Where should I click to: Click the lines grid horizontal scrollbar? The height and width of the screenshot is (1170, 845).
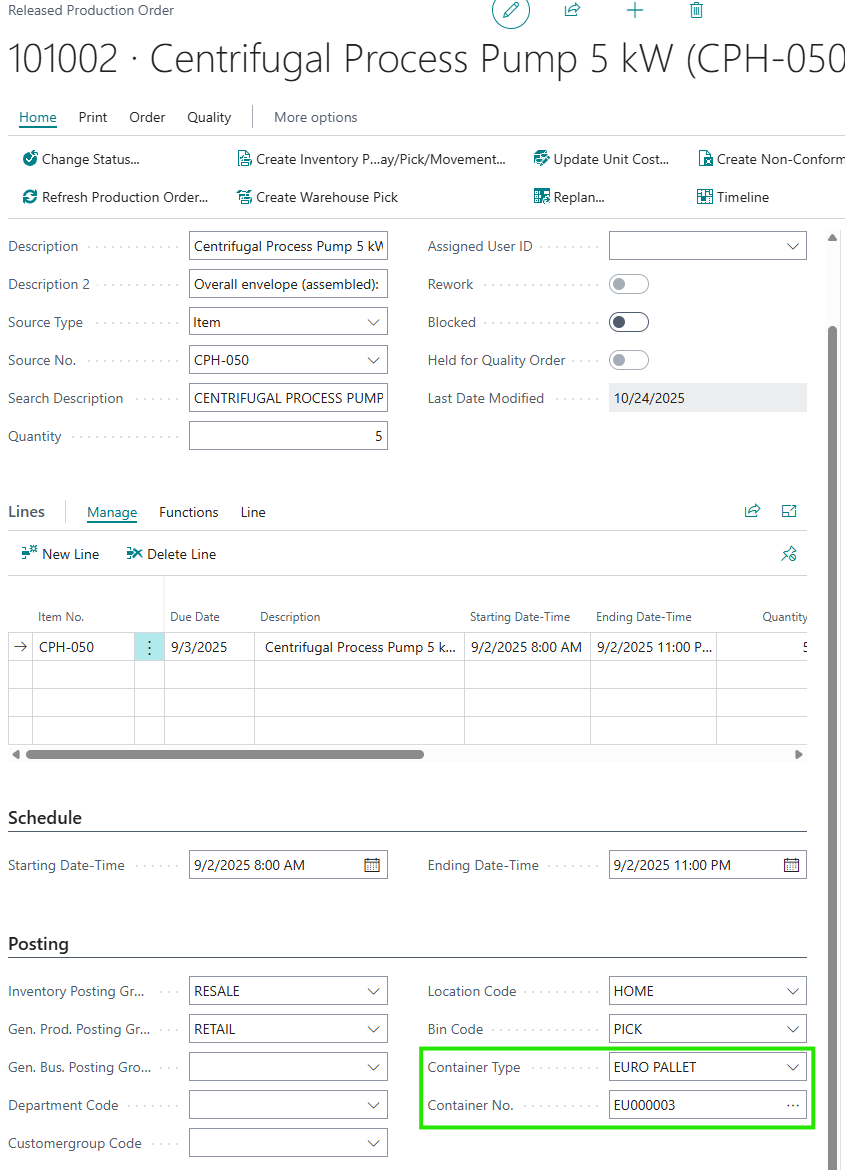point(225,754)
